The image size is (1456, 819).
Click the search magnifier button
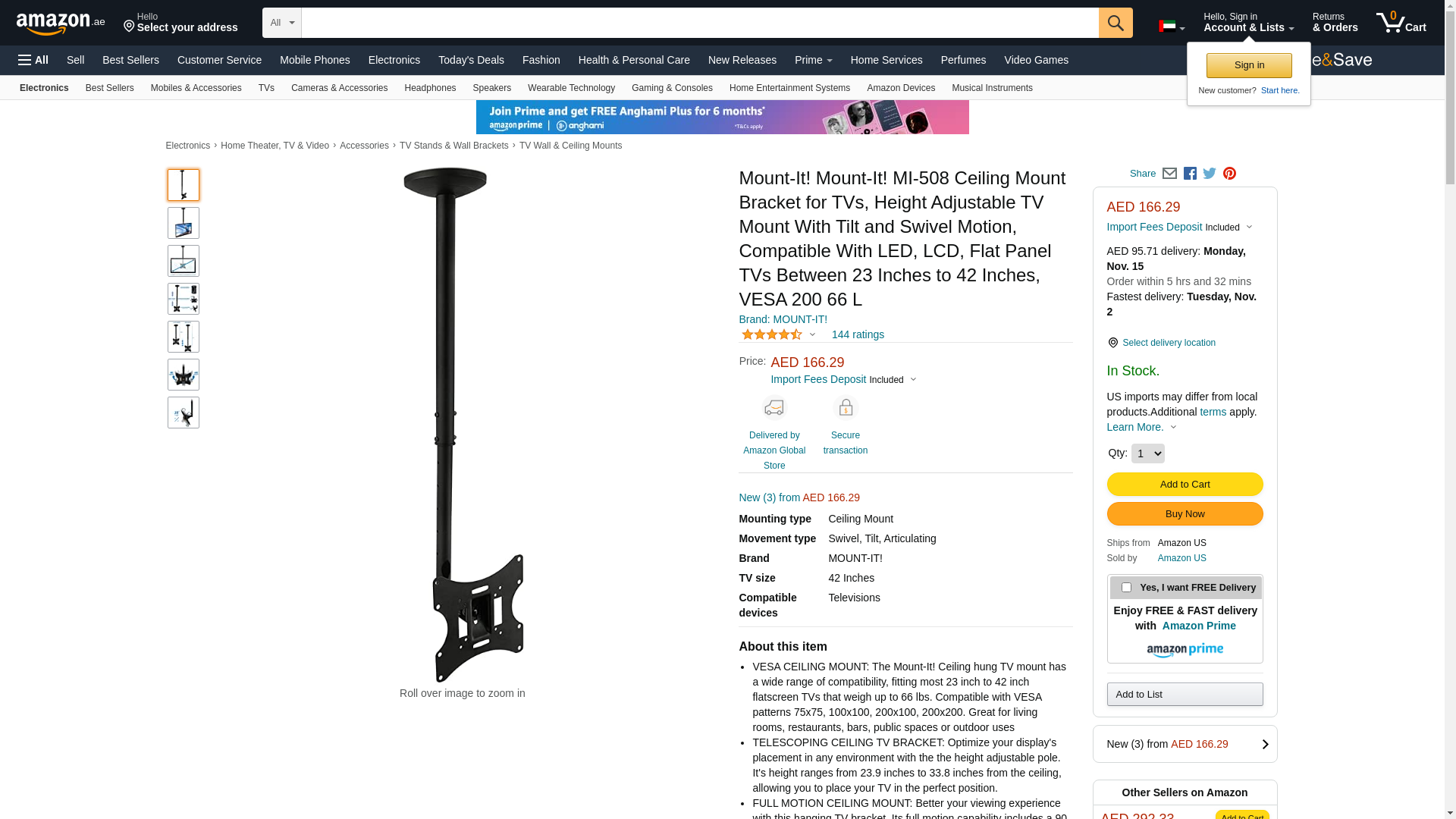[1116, 23]
